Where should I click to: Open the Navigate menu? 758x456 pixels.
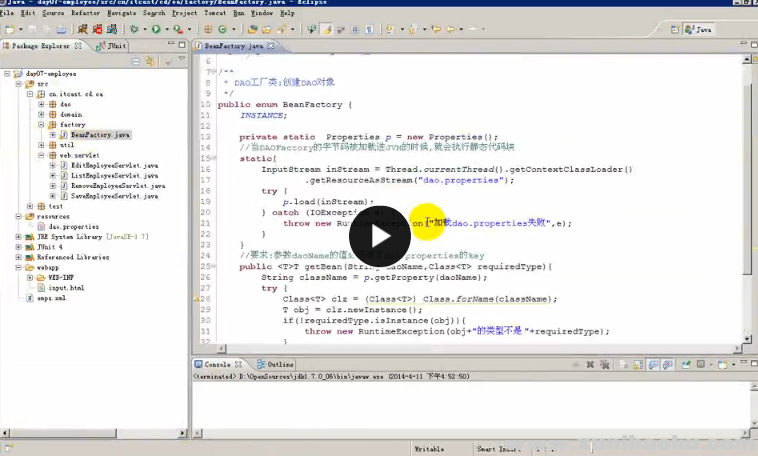122,13
